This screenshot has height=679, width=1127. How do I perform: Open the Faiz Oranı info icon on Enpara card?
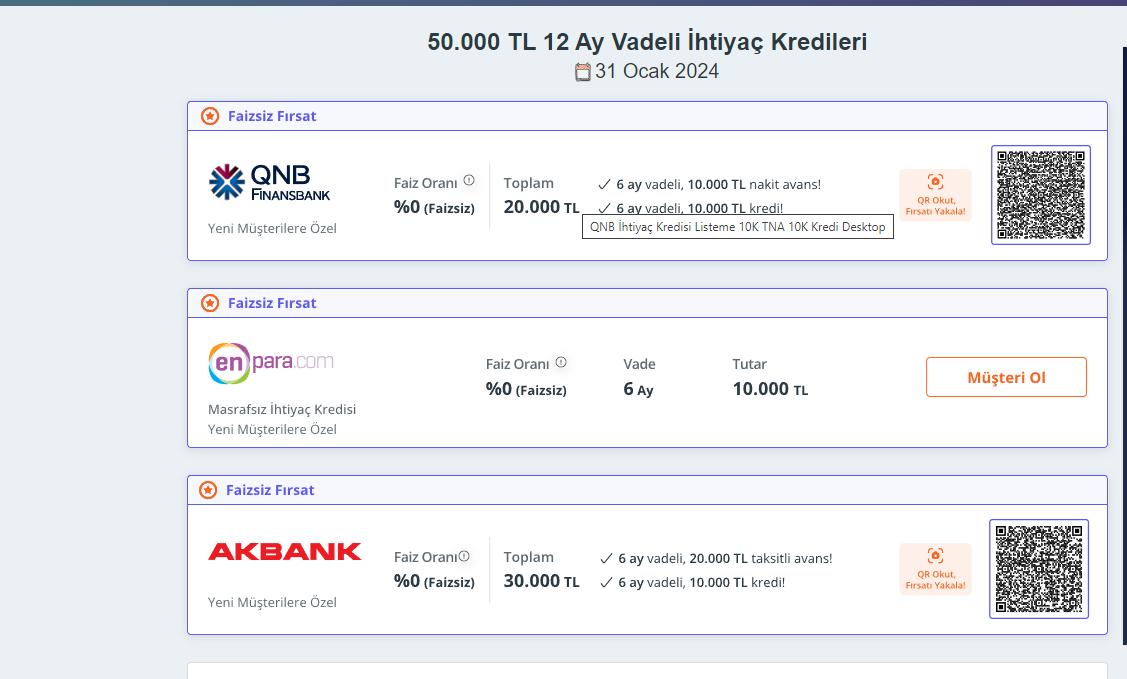click(x=561, y=362)
